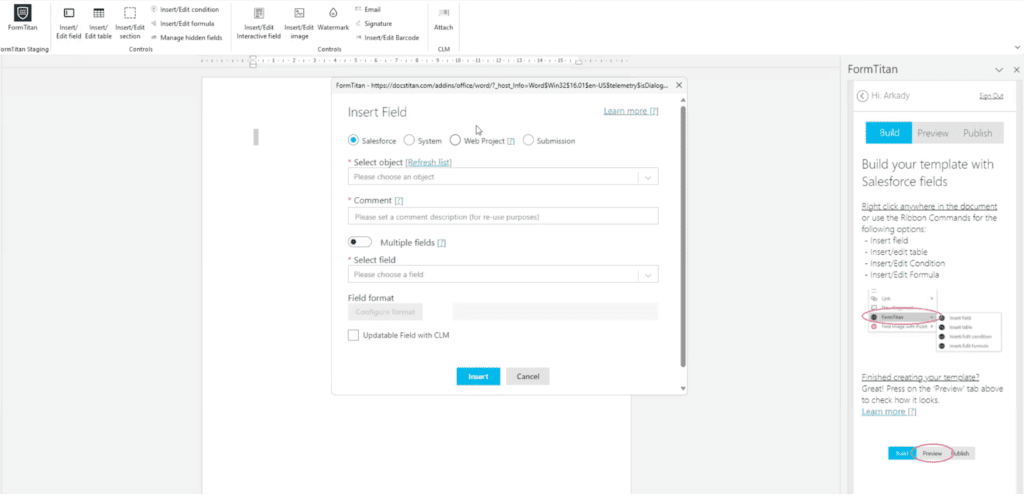Viewport: 1024px width, 495px height.
Task: Click 'Finished creating your template?' link
Action: (920, 377)
